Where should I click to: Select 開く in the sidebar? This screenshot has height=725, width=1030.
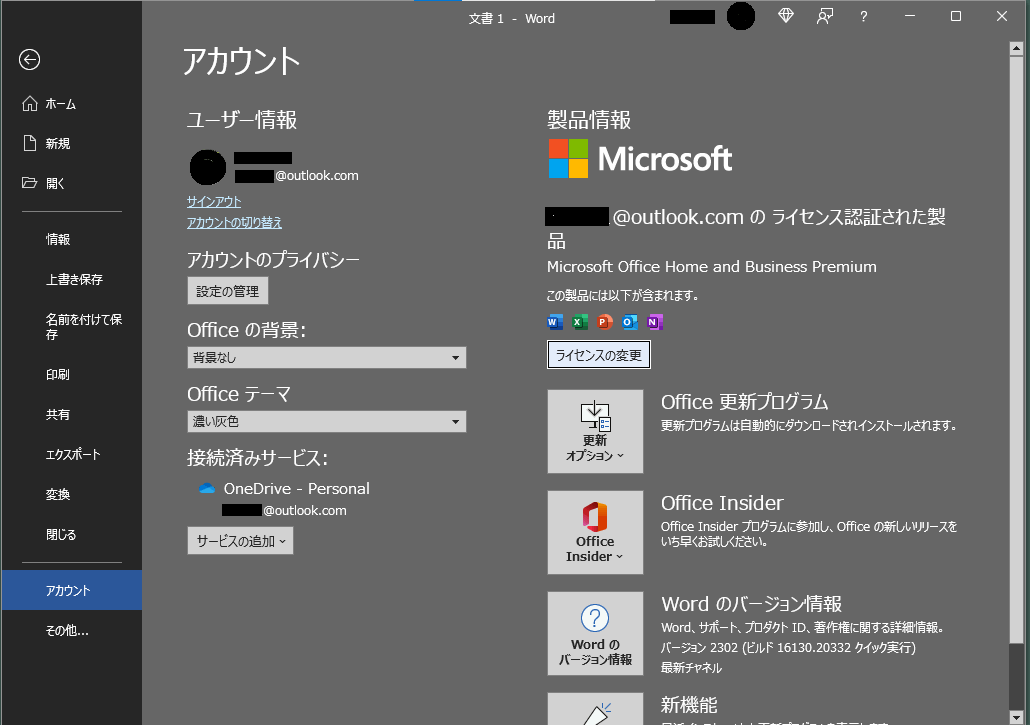coord(71,183)
